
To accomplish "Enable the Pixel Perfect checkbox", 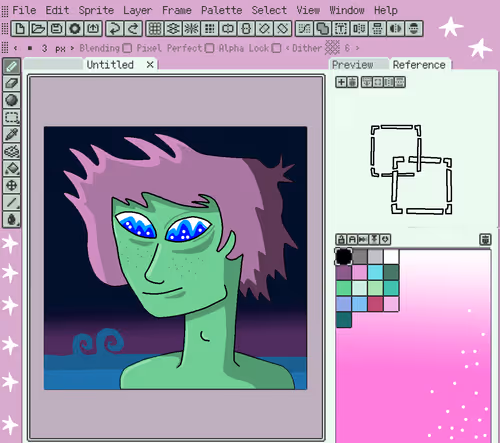I will [209, 48].
